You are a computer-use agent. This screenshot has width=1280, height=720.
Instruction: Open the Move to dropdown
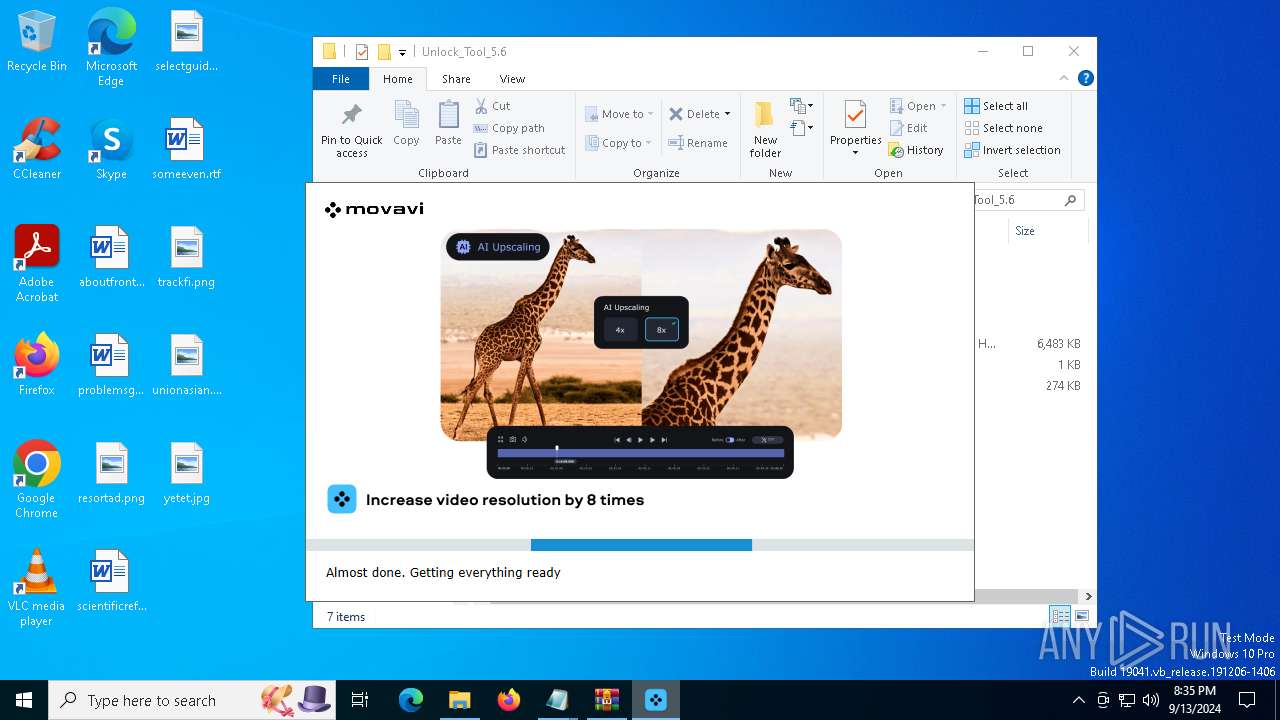[x=619, y=114]
